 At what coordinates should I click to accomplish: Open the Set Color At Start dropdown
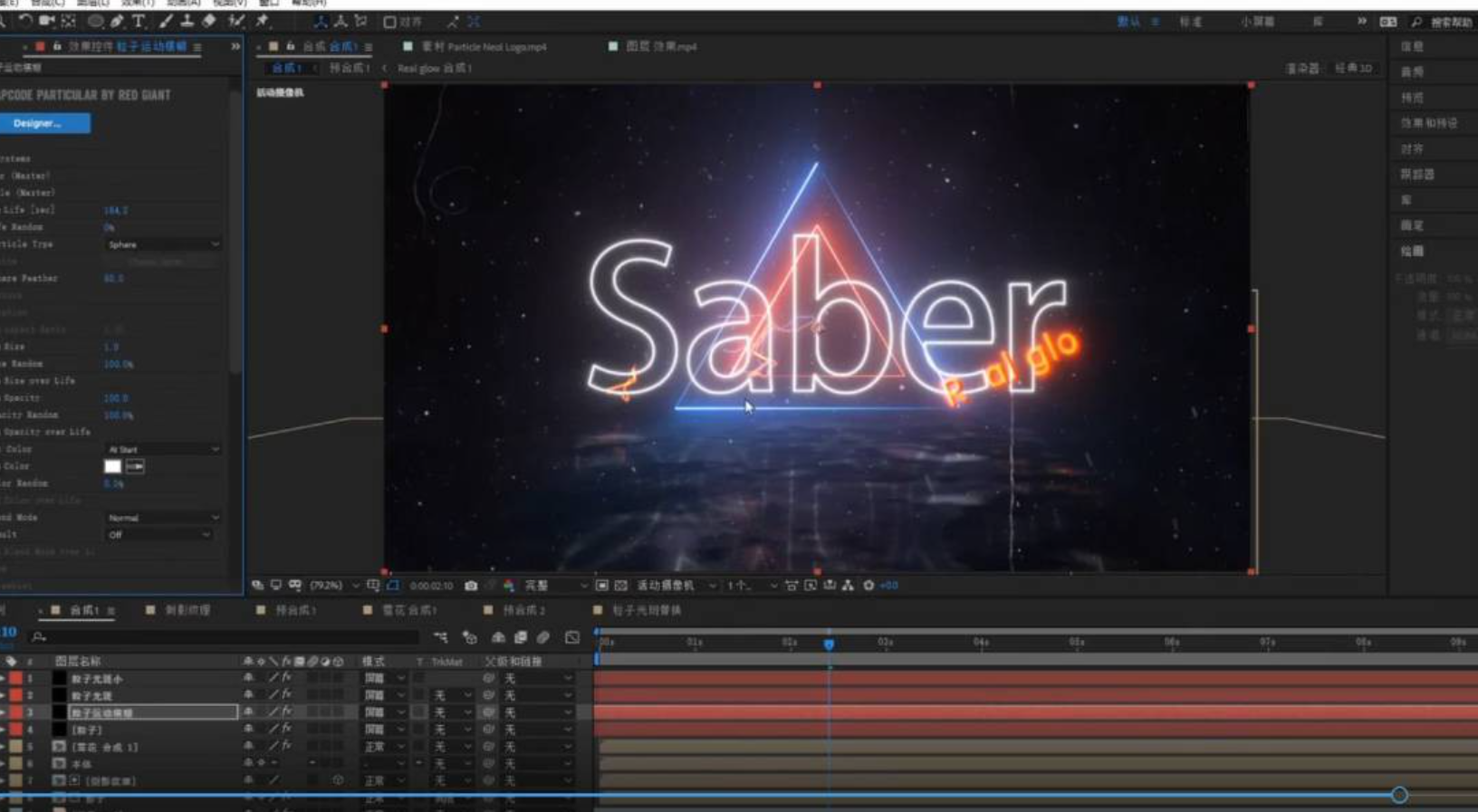tap(163, 449)
